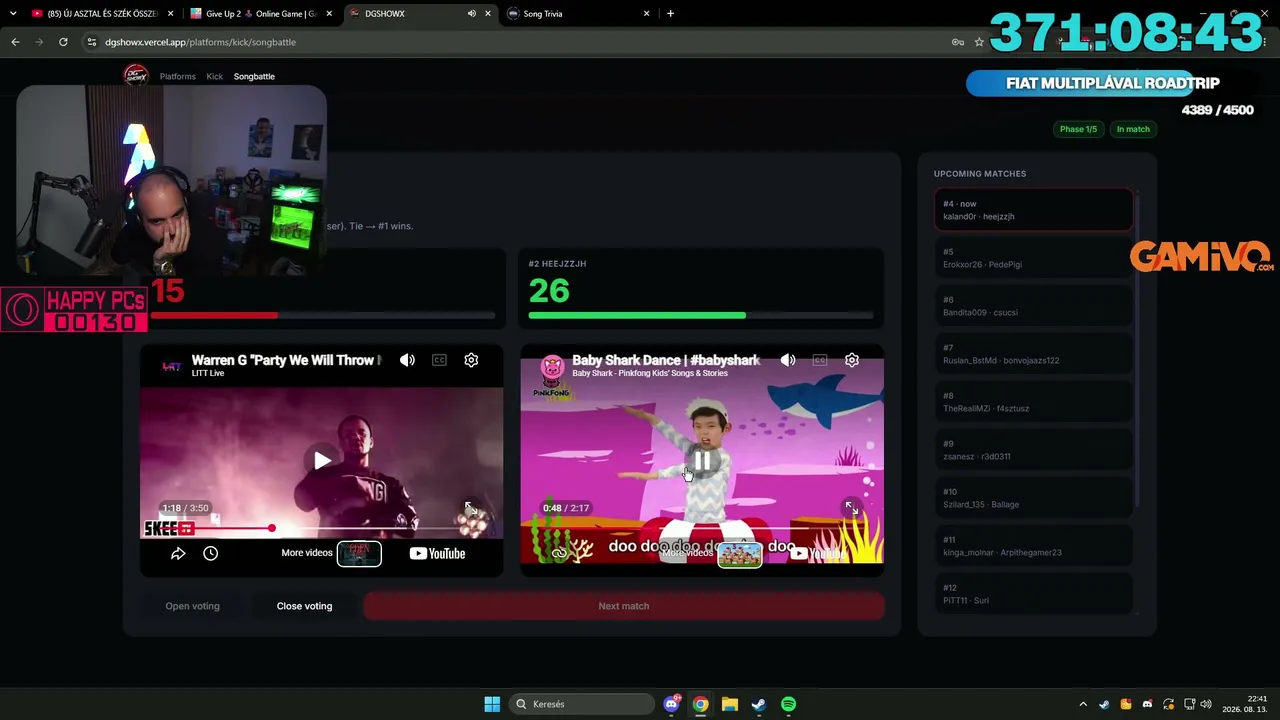Enter fullscreen on Warren G video
Image resolution: width=1280 pixels, height=720 pixels.
[471, 508]
